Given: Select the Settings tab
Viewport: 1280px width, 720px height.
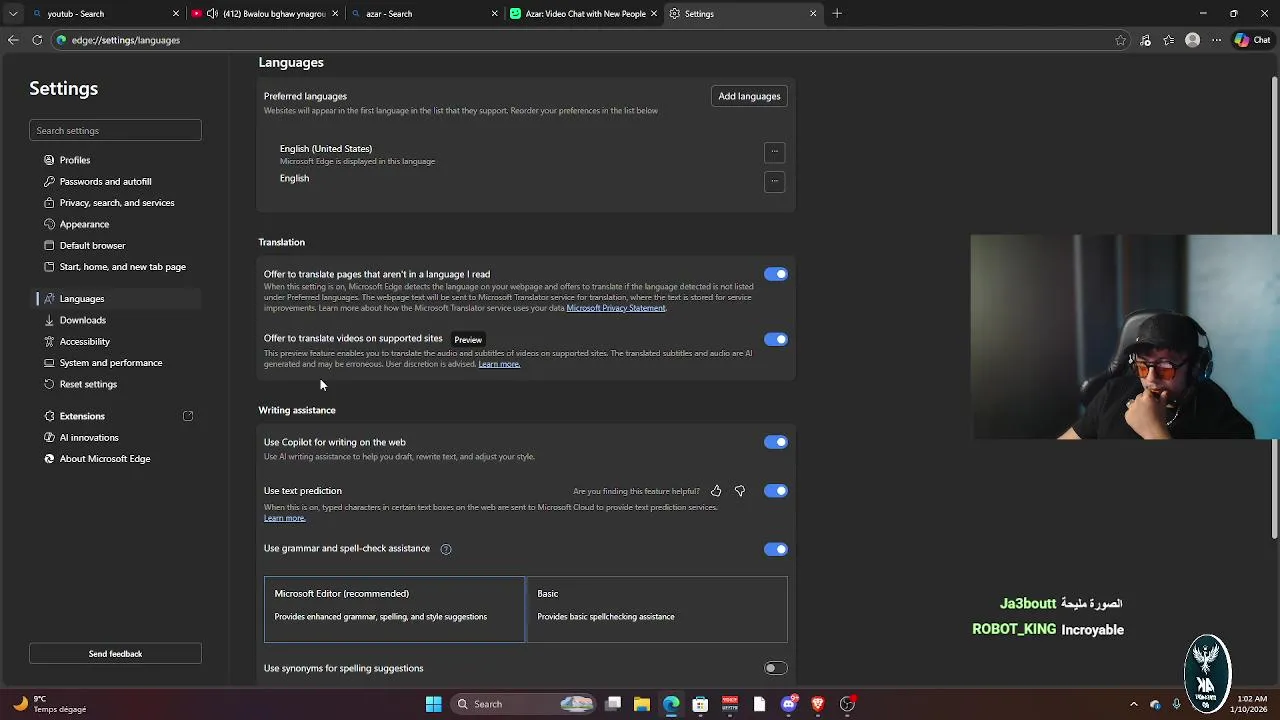Looking at the screenshot, I should click(743, 14).
